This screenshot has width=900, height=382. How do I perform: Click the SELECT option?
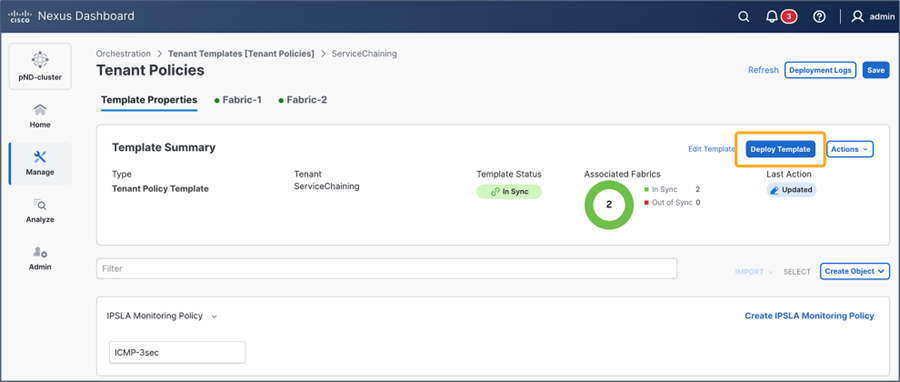pyautogui.click(x=797, y=272)
